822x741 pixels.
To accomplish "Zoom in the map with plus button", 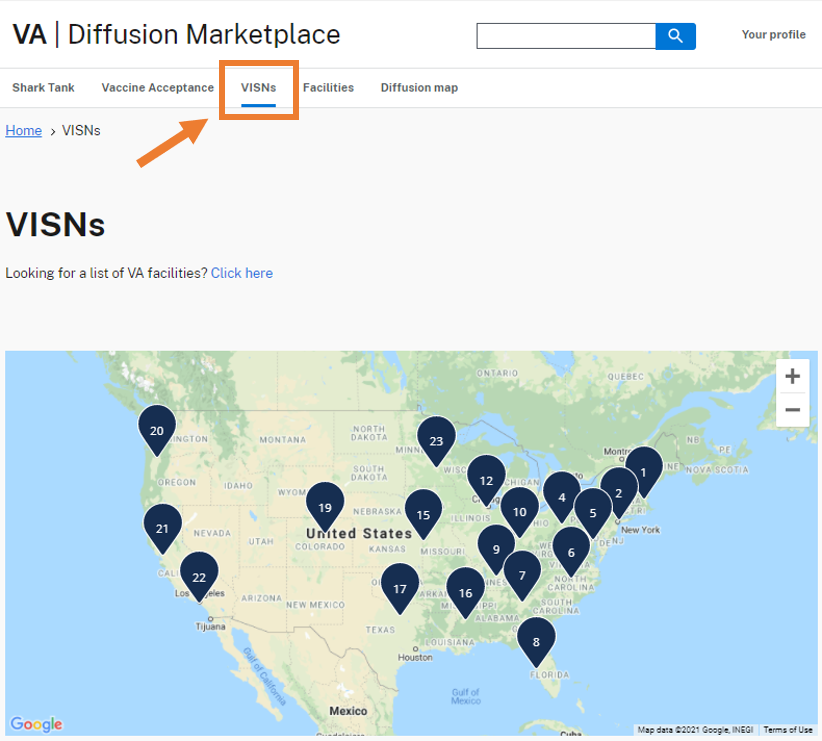I will tap(793, 376).
